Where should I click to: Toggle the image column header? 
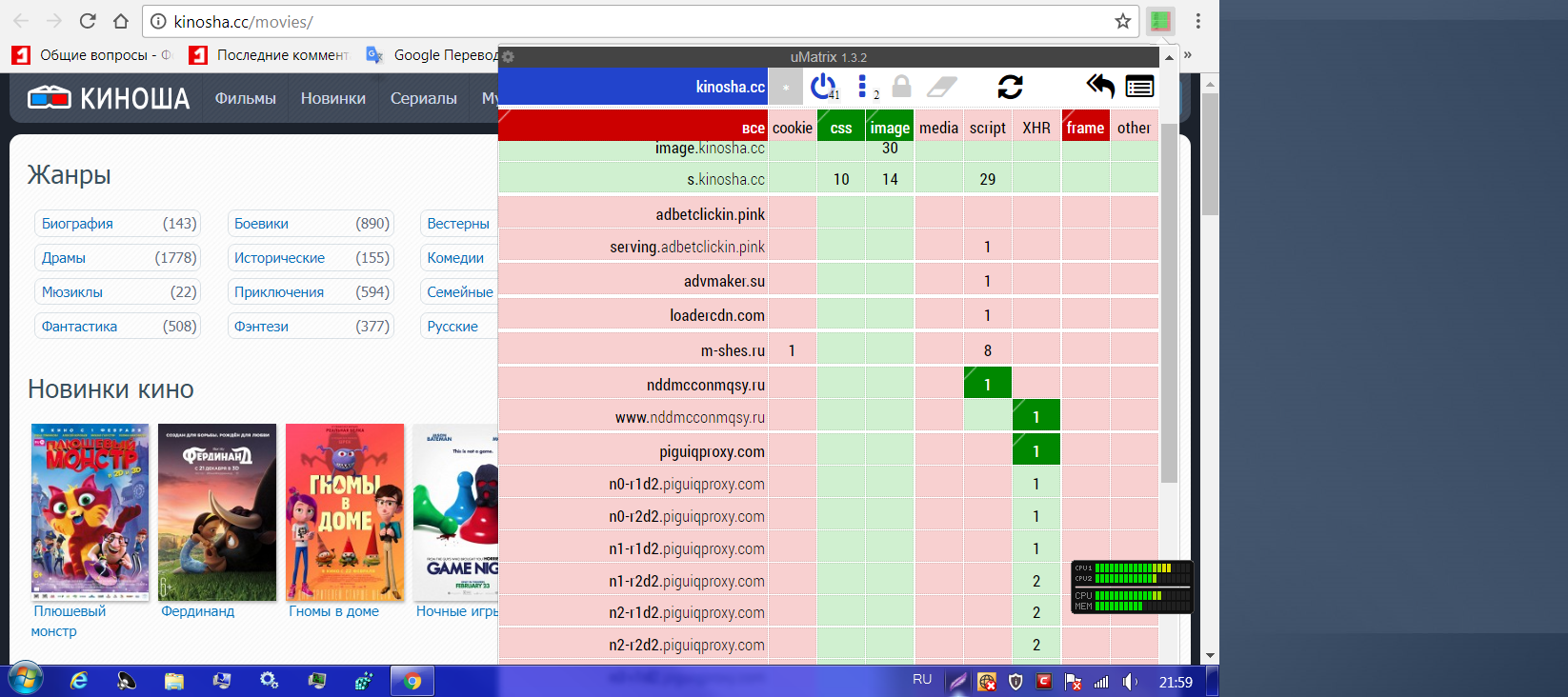click(x=890, y=127)
